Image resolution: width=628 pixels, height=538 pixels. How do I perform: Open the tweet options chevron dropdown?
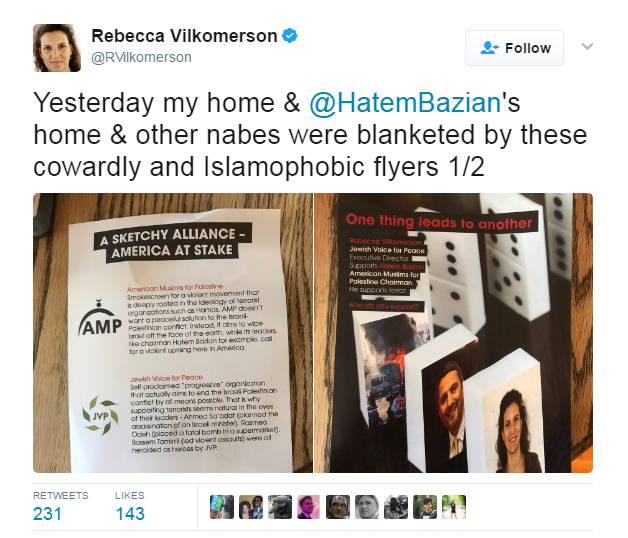(x=587, y=46)
